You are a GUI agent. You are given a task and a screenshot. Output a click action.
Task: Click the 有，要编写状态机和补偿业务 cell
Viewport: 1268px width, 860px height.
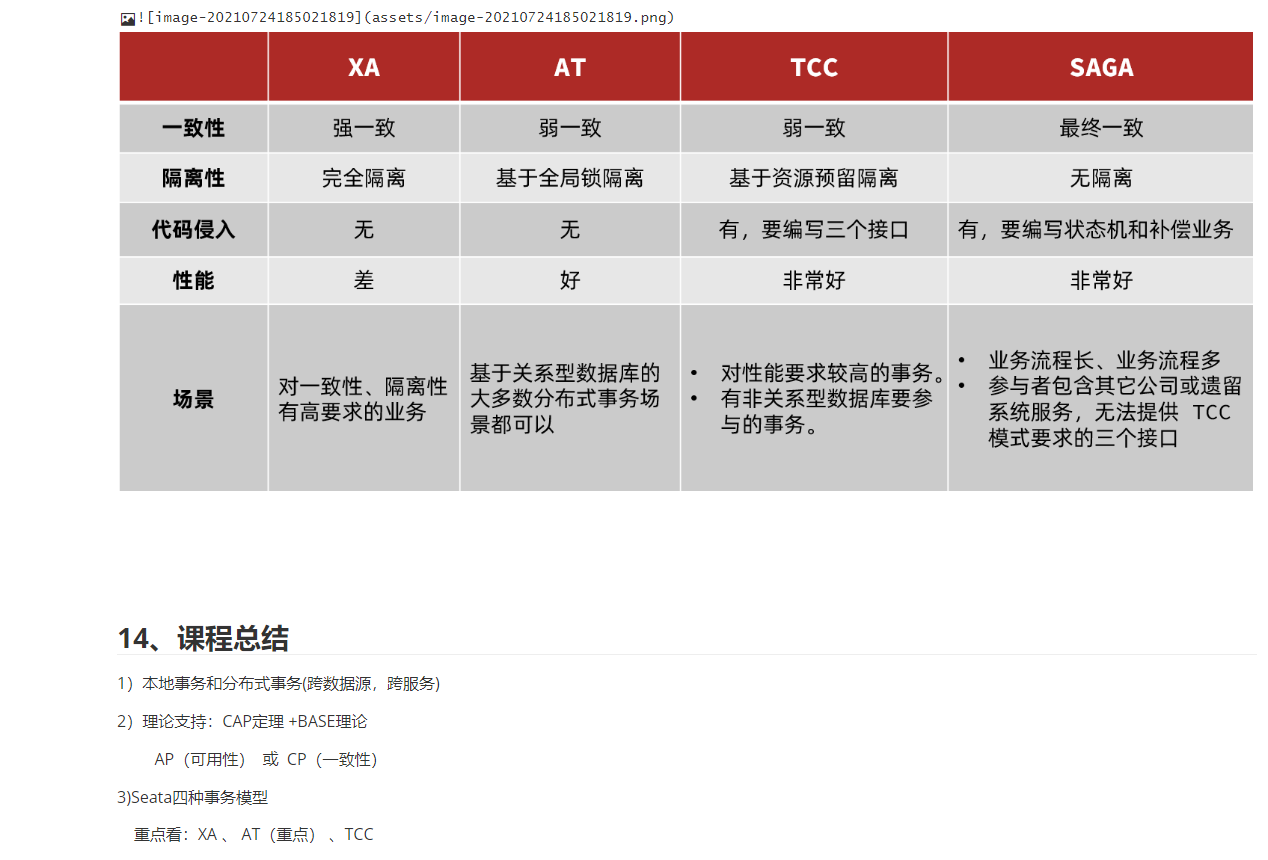1101,230
